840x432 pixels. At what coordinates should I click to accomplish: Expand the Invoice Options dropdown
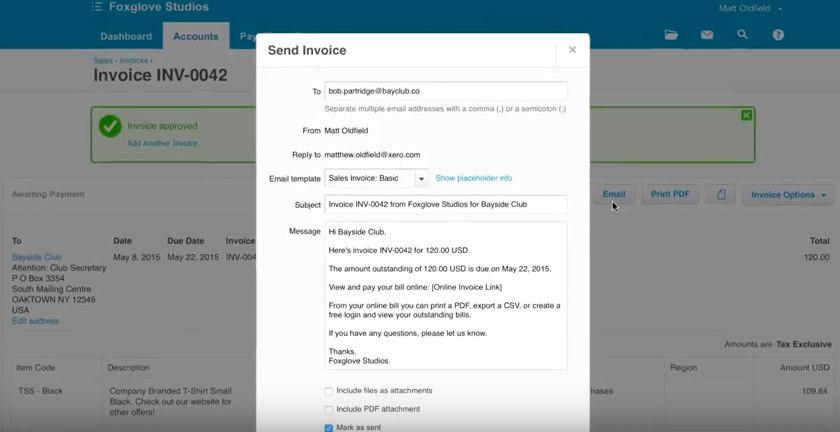click(x=788, y=195)
